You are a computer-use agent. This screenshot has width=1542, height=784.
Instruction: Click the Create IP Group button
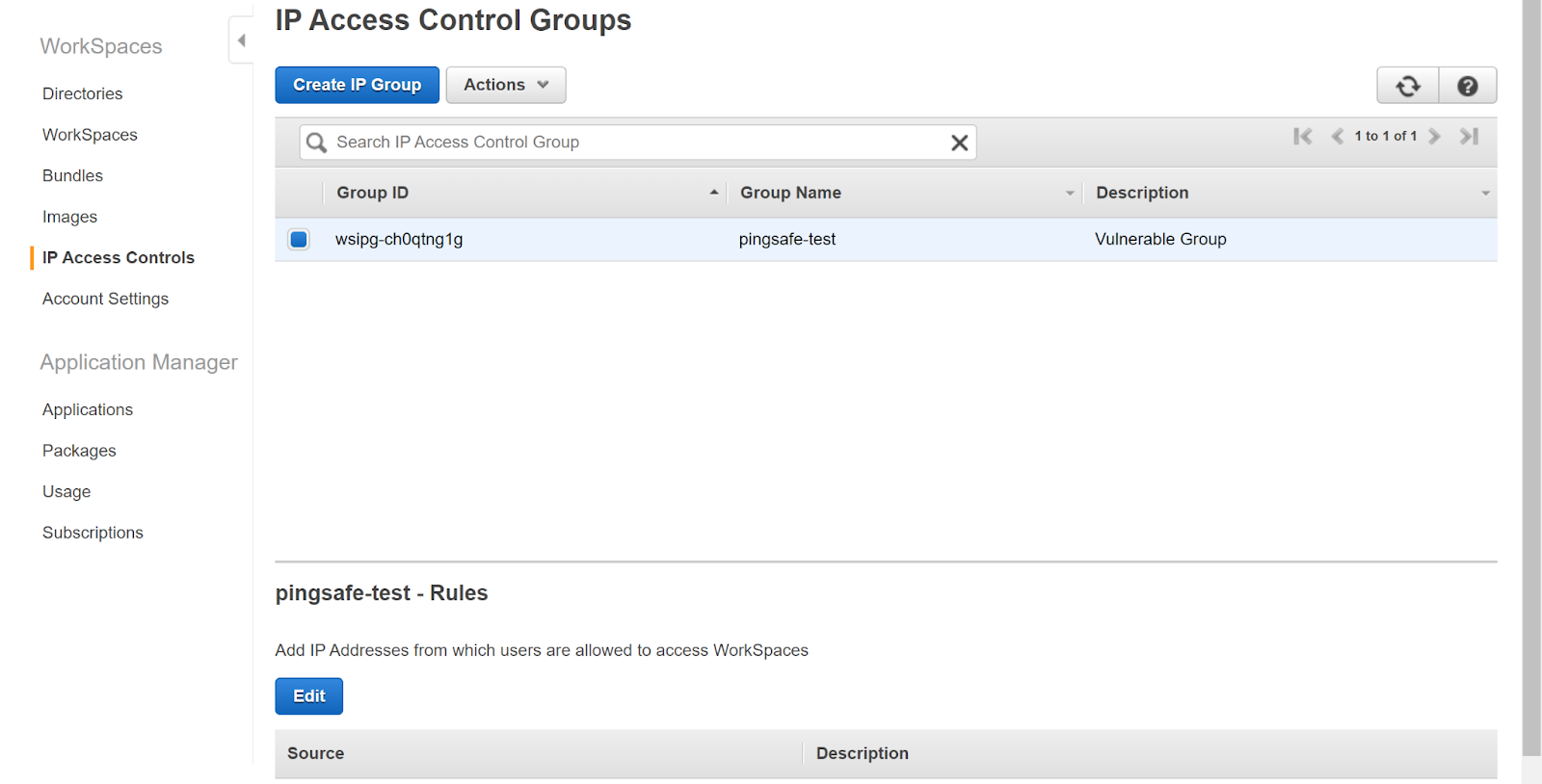click(x=357, y=85)
